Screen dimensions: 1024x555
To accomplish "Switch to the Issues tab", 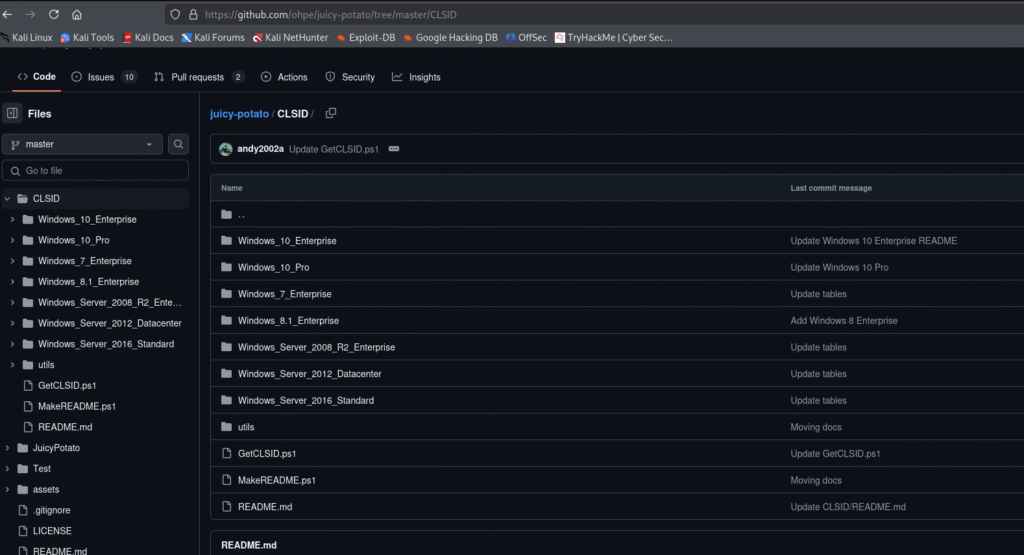I will pyautogui.click(x=100, y=77).
